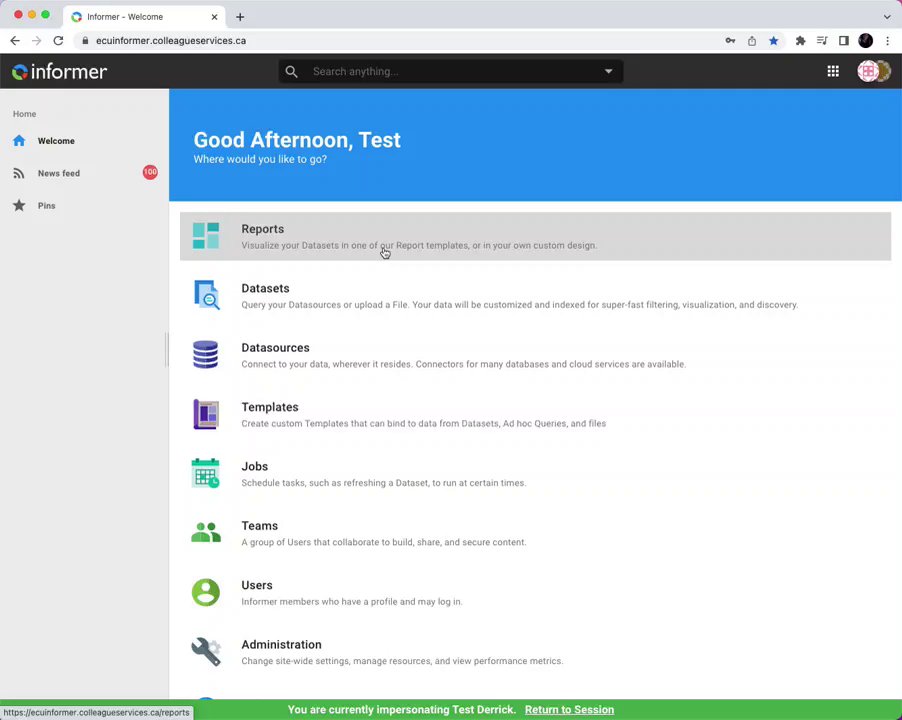
Task: Open the Templates section
Action: [535, 414]
